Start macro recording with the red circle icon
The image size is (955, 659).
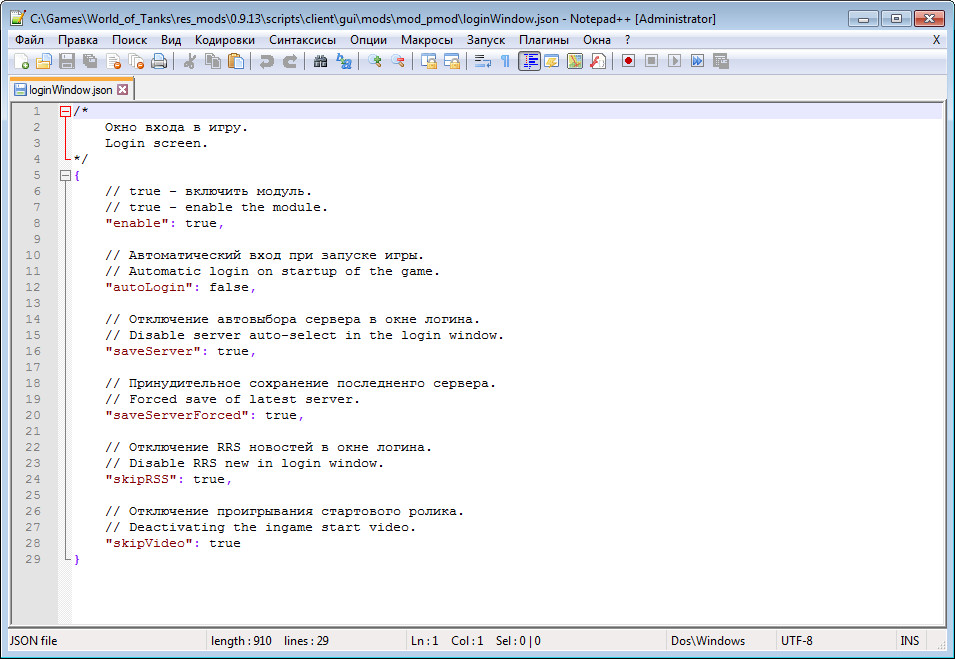(628, 61)
